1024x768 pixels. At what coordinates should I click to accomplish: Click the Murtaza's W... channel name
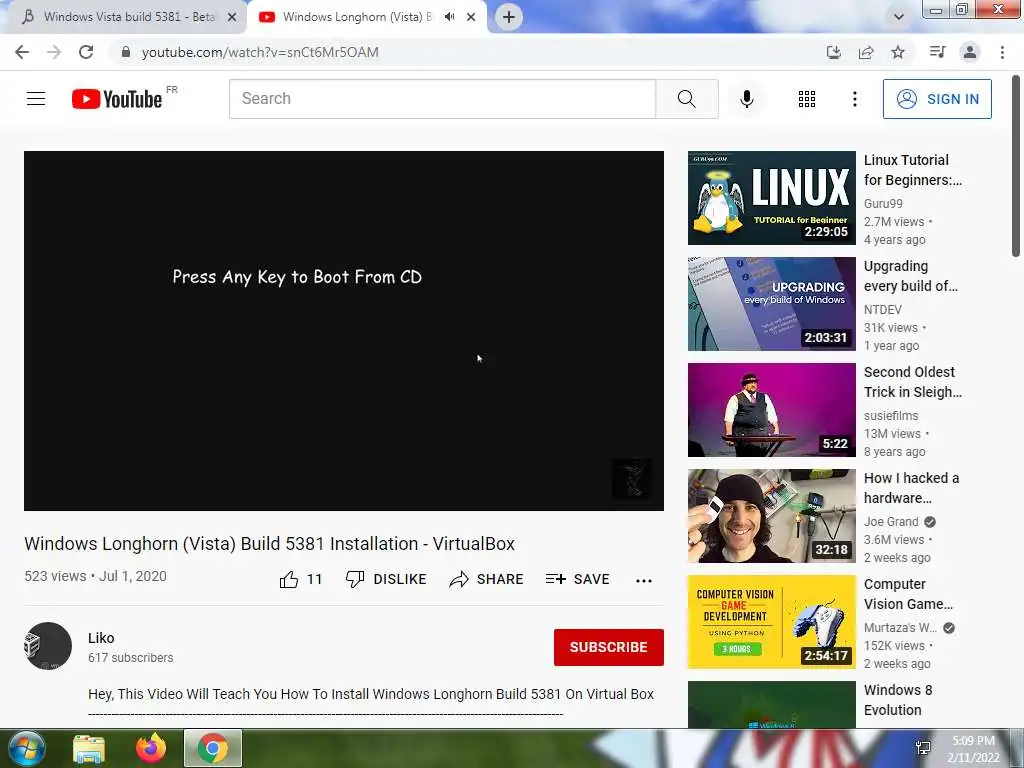[900, 628]
